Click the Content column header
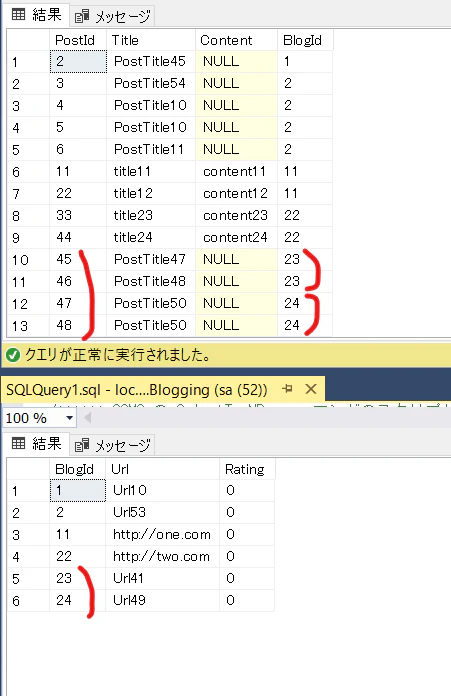 click(236, 40)
